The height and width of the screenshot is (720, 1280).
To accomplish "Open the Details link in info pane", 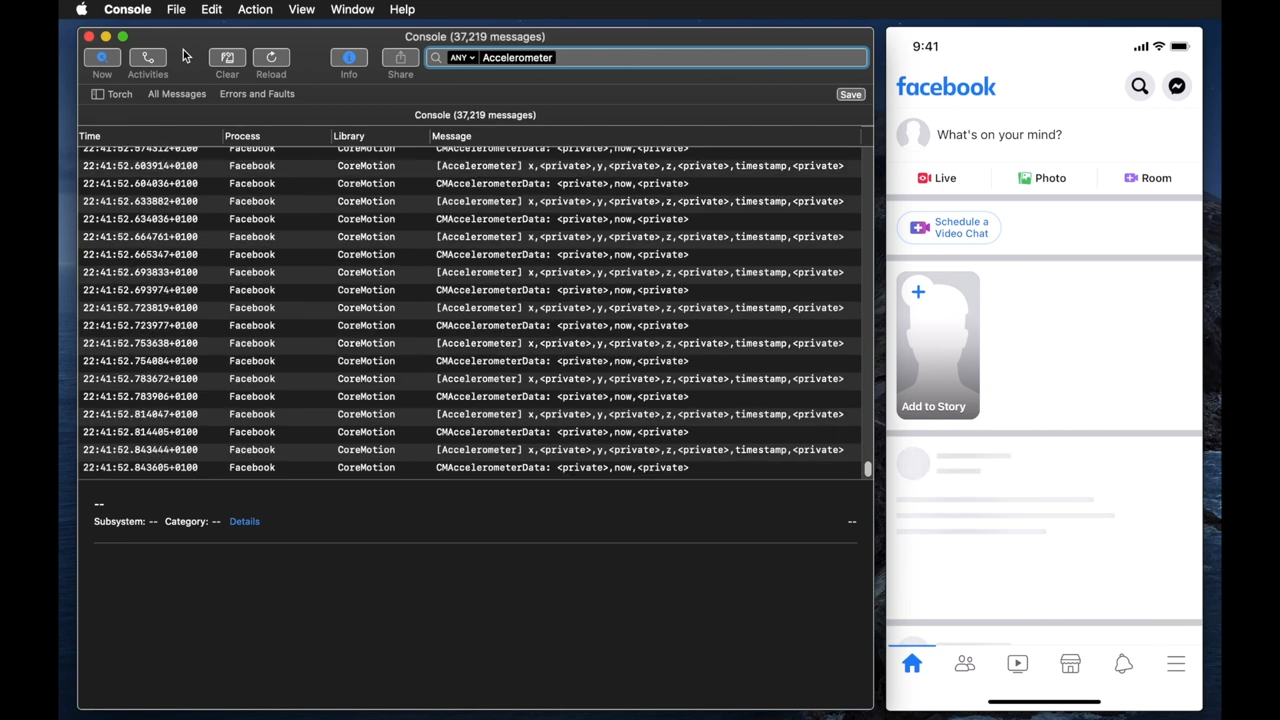I will [244, 521].
